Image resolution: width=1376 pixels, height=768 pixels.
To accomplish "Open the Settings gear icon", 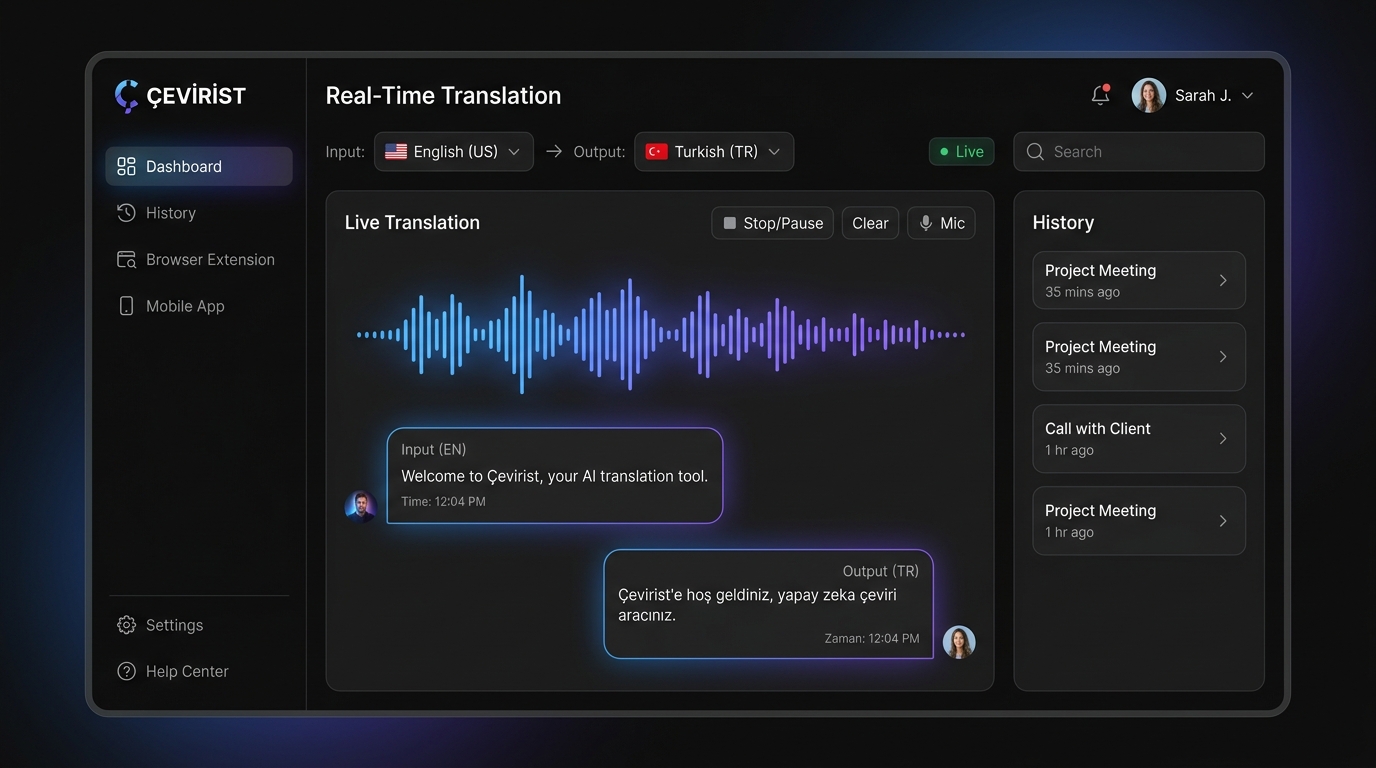I will (126, 625).
